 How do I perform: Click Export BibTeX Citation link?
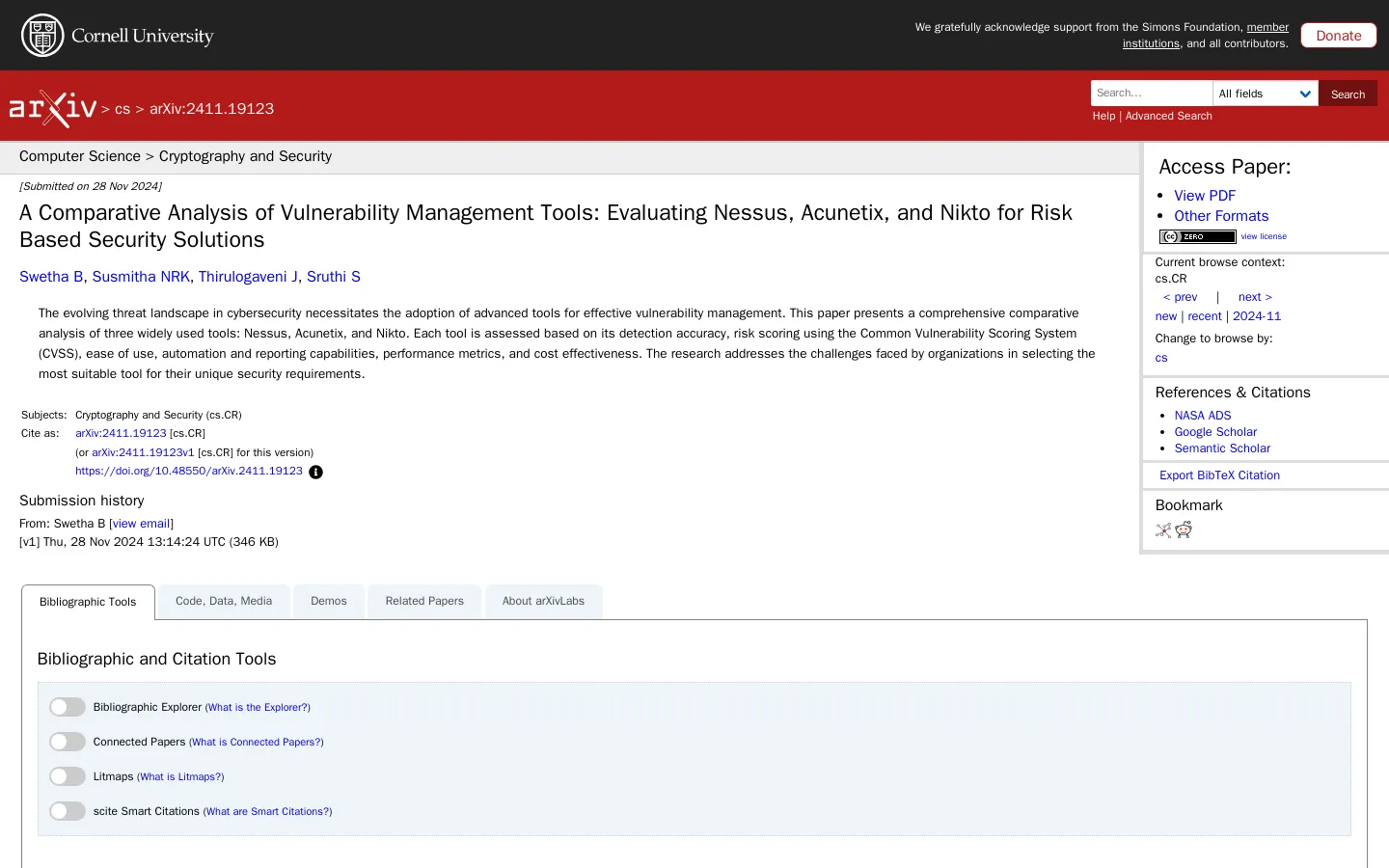pos(1219,475)
